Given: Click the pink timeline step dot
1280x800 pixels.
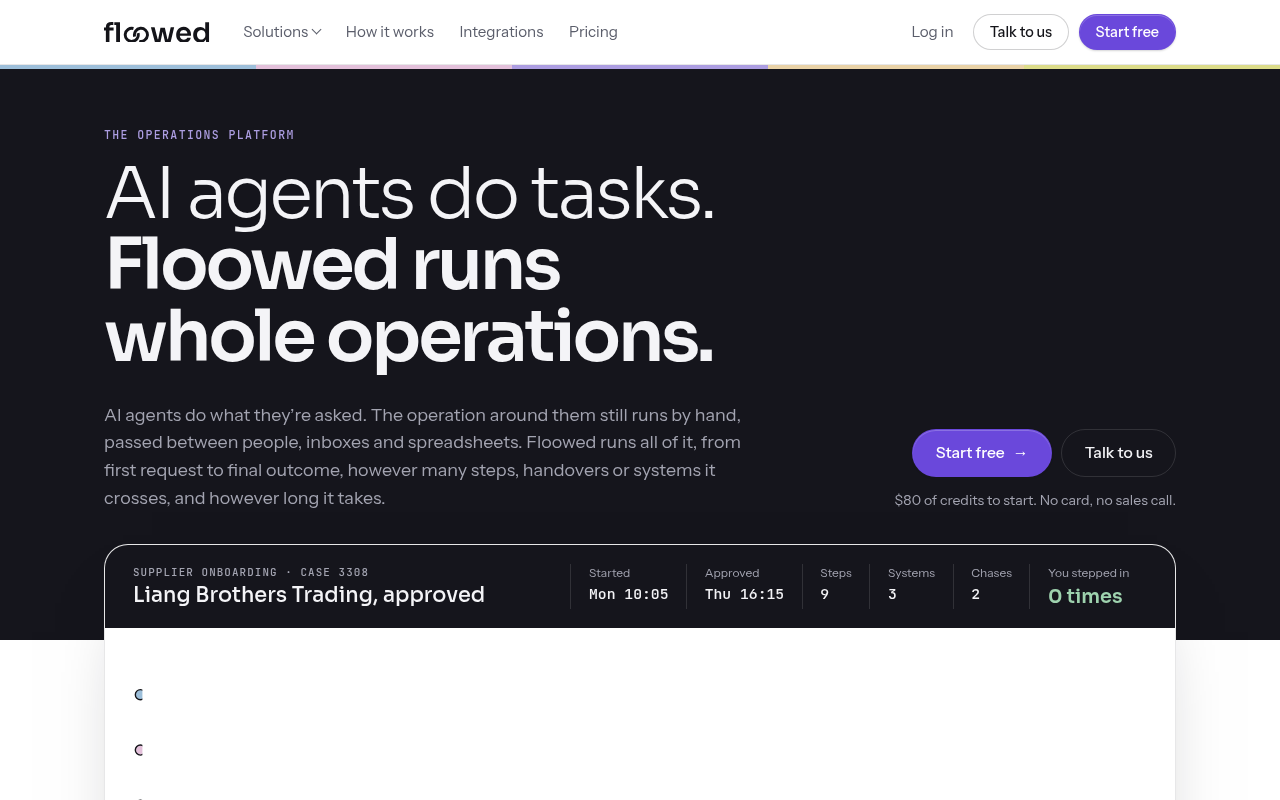Looking at the screenshot, I should [x=139, y=750].
